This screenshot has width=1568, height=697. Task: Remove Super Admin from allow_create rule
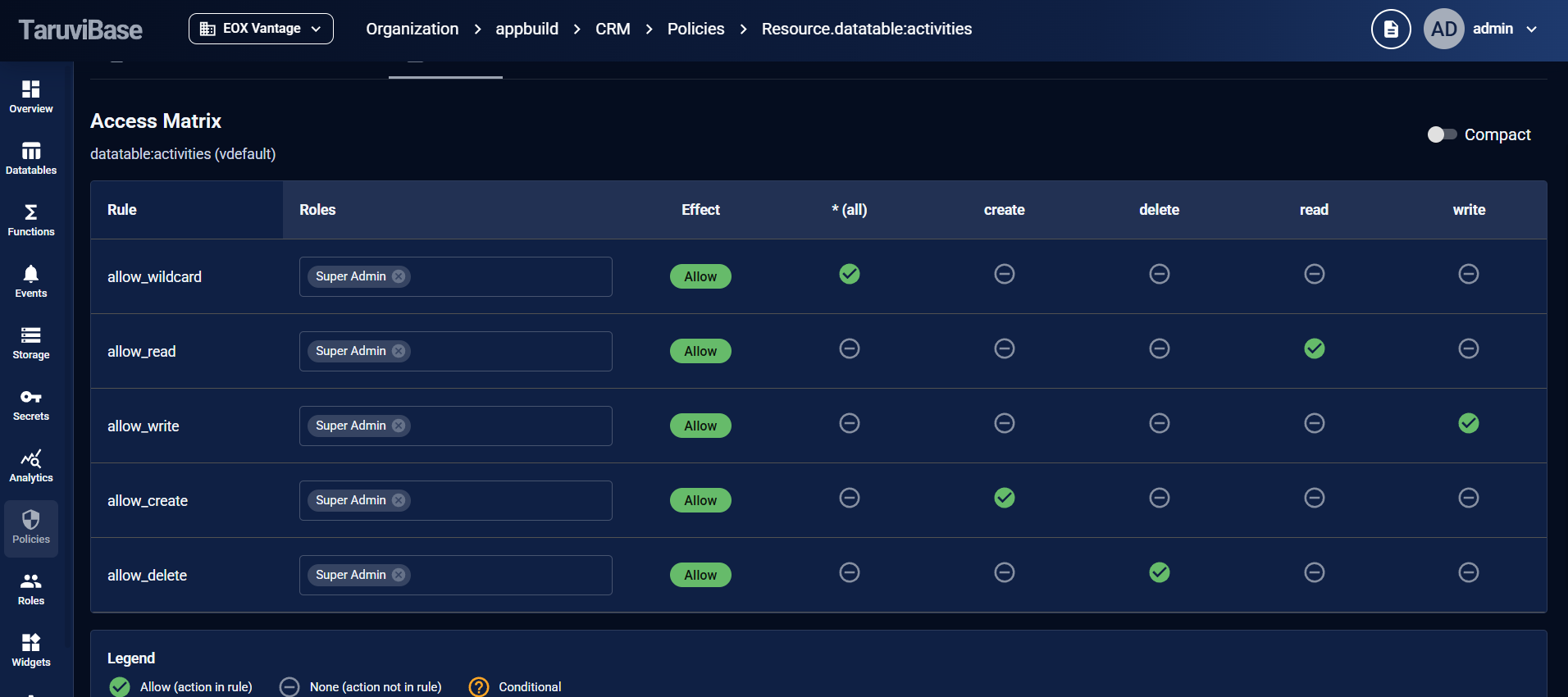pos(399,500)
